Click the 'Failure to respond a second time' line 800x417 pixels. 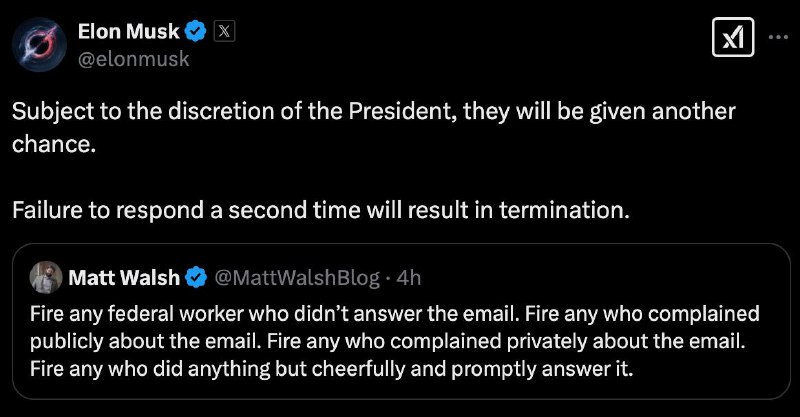click(x=321, y=210)
